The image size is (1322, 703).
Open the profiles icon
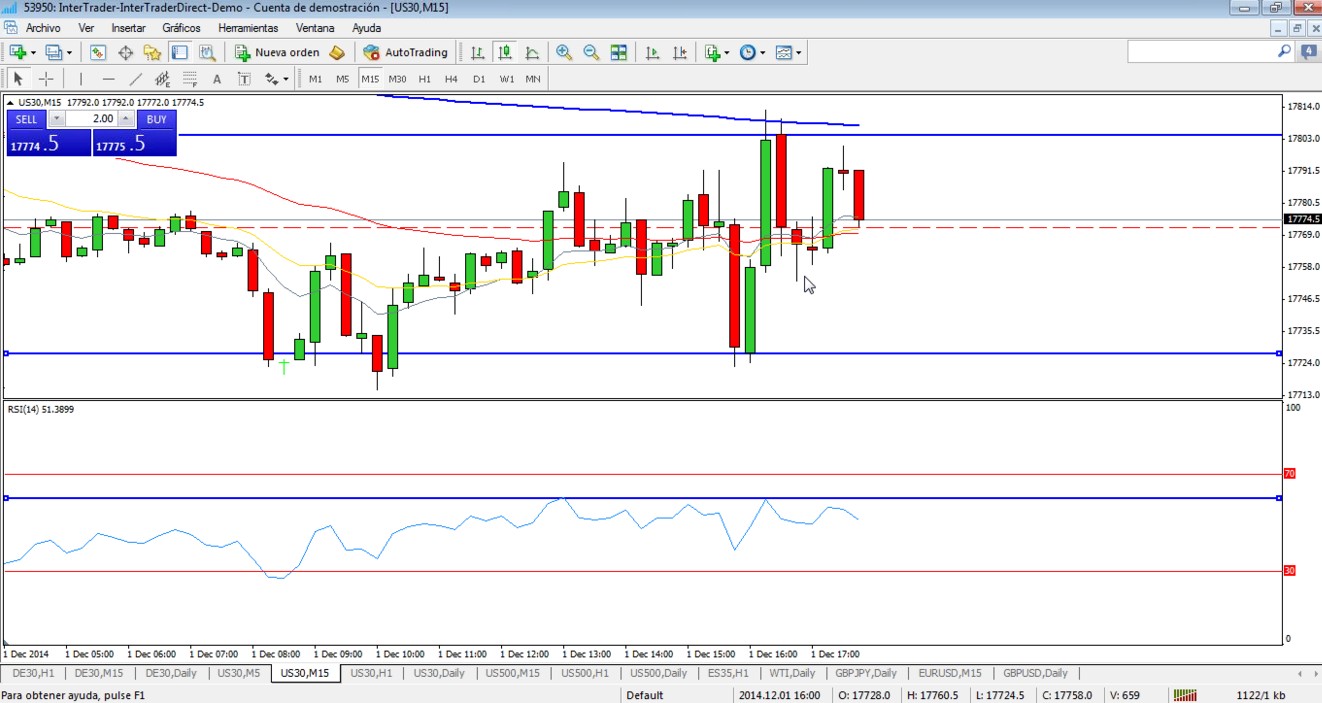[x=53, y=52]
